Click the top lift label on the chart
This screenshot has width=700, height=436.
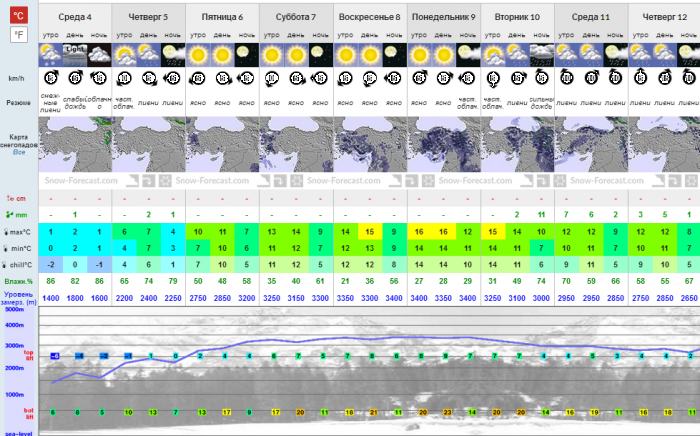point(29,355)
